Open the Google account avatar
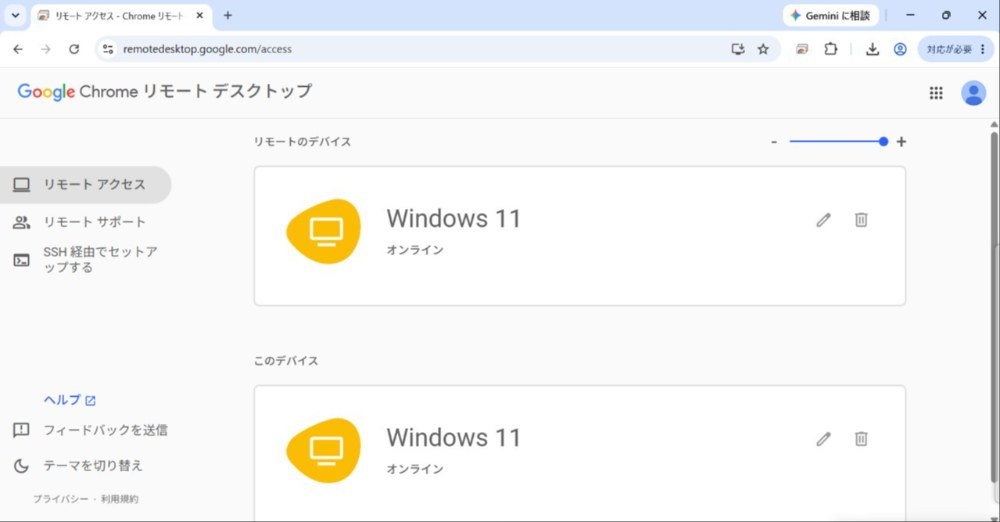This screenshot has height=522, width=1000. (973, 93)
